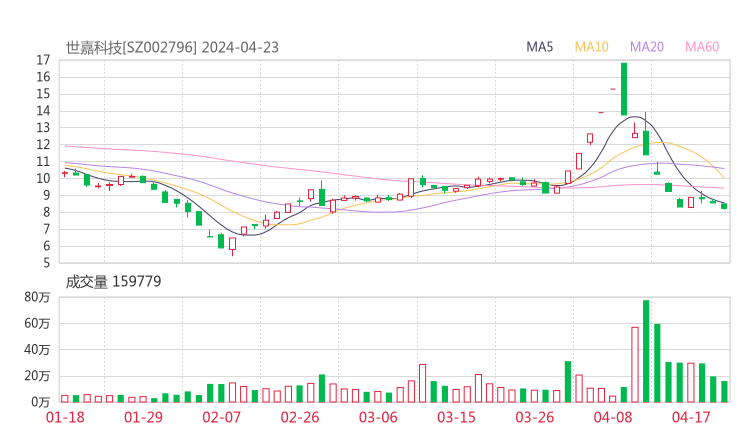Click the 11 price axis label

point(43,162)
